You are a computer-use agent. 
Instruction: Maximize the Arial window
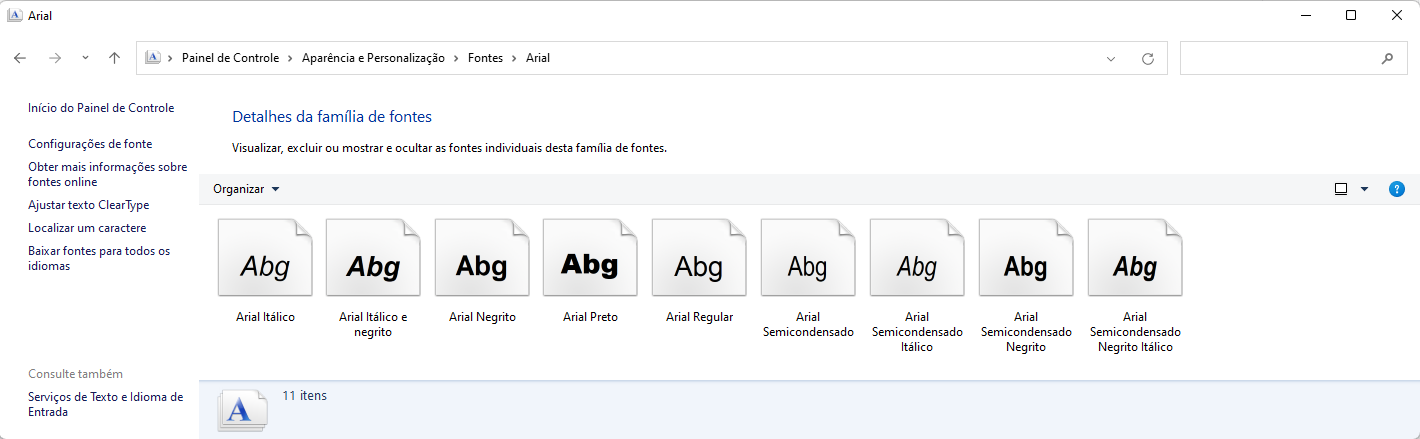click(x=1351, y=15)
